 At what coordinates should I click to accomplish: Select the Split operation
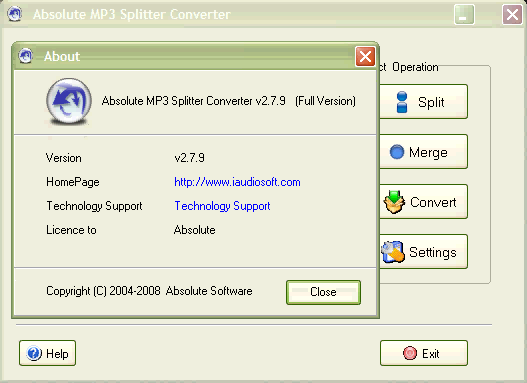coord(423,102)
